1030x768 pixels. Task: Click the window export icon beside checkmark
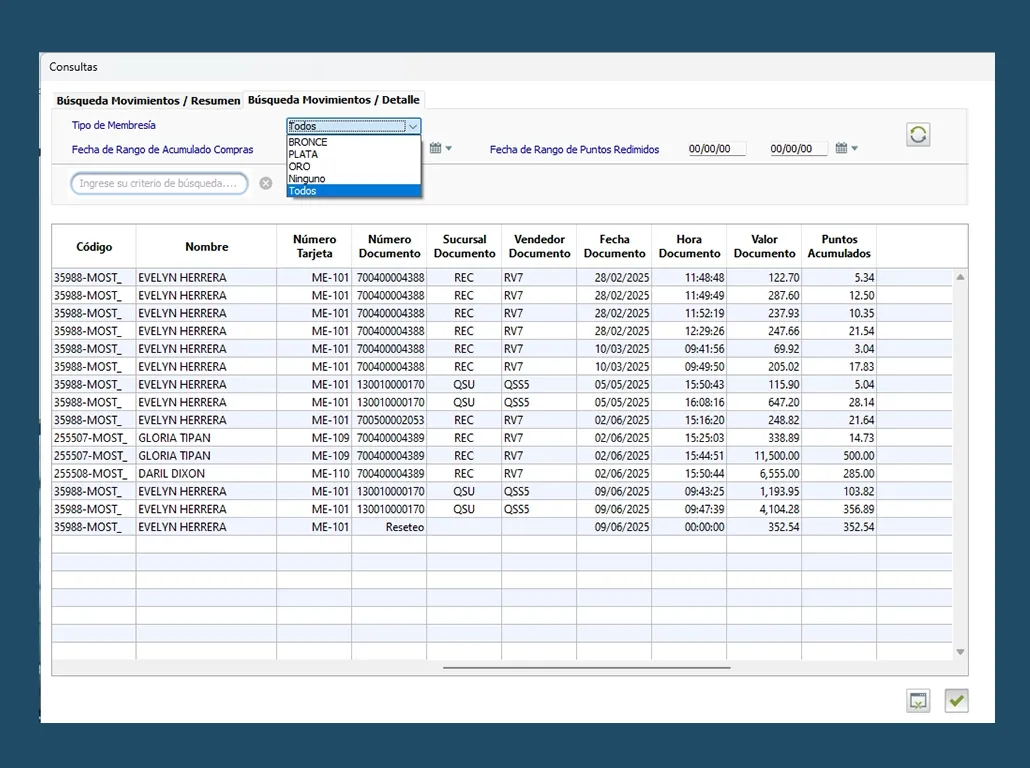pyautogui.click(x=918, y=701)
